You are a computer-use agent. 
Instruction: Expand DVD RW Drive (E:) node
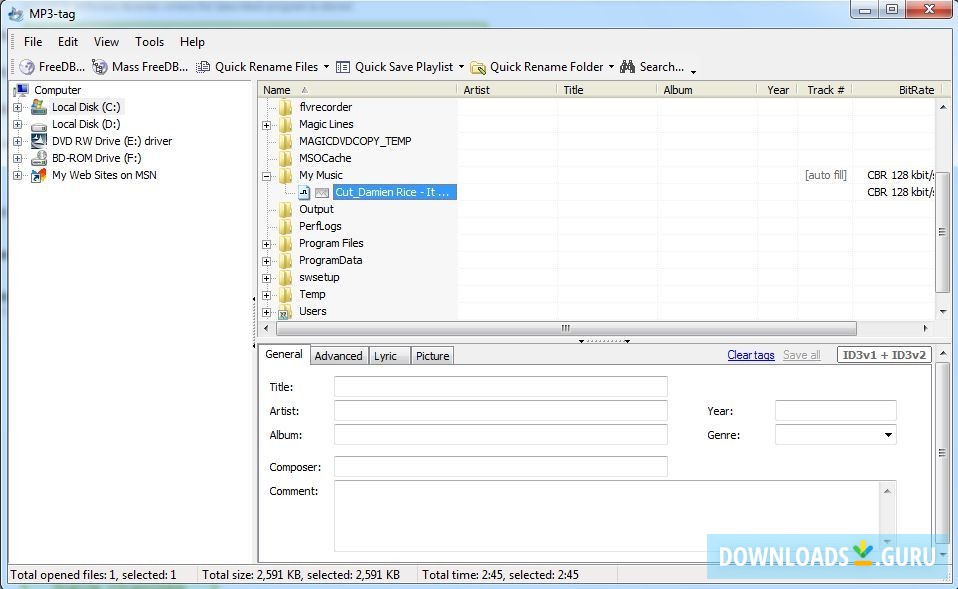coord(17,142)
